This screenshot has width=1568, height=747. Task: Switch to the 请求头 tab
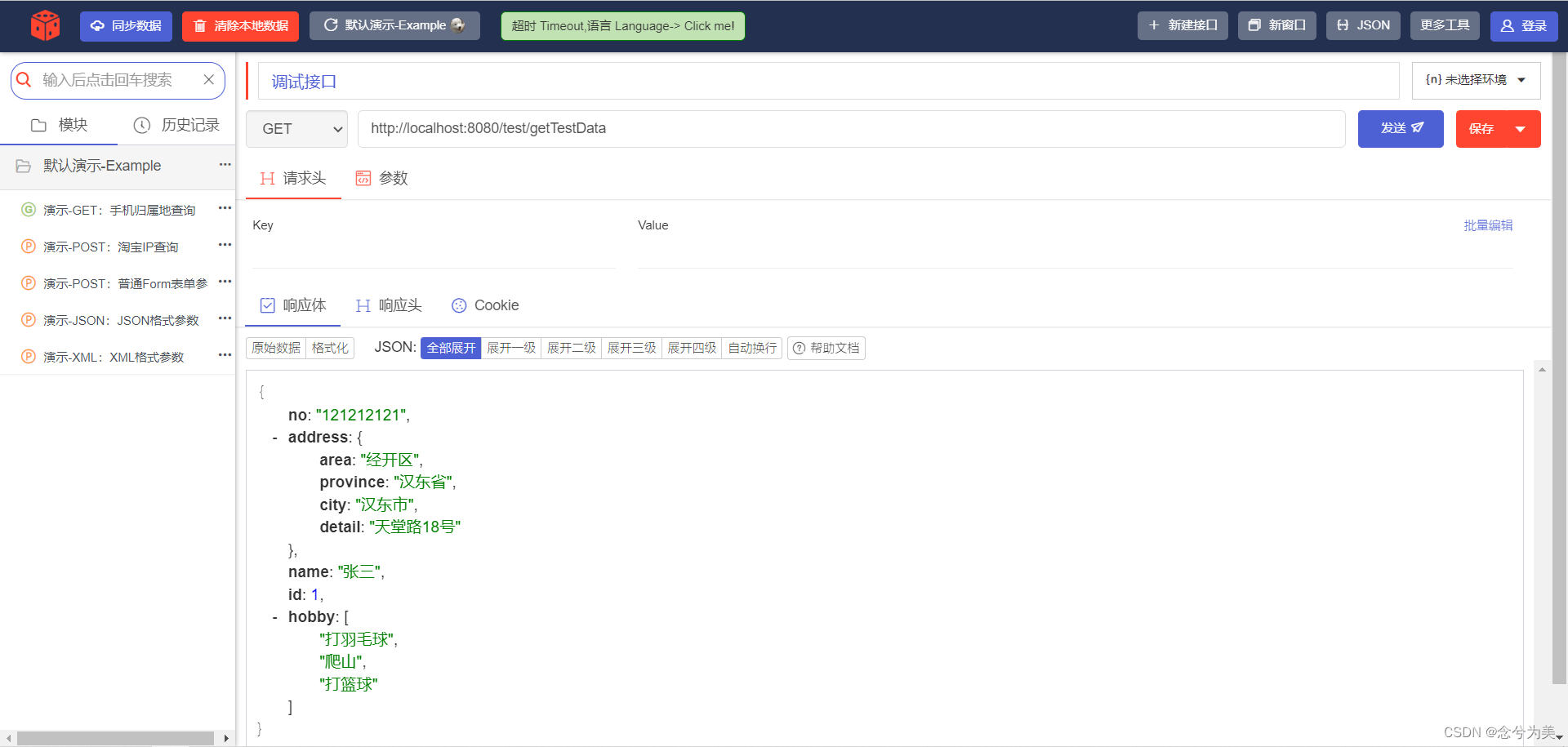pos(293,178)
